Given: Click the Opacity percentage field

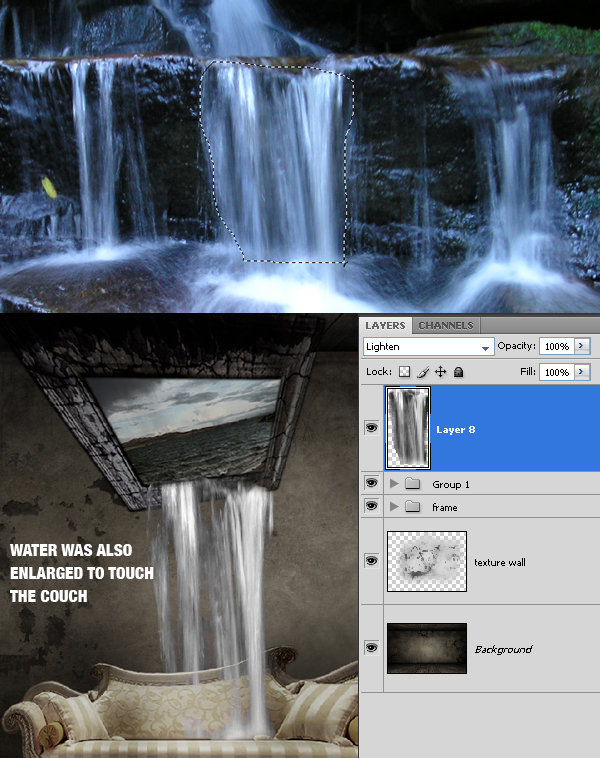Looking at the screenshot, I should point(556,346).
